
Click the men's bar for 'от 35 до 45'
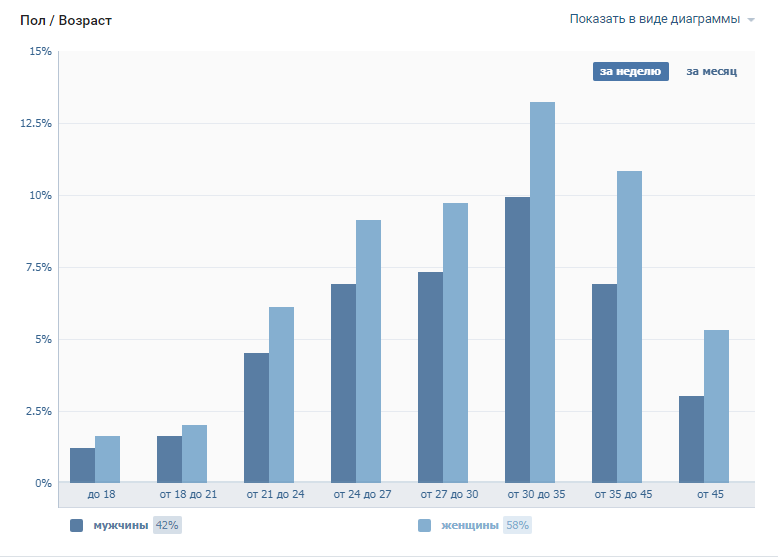604,384
